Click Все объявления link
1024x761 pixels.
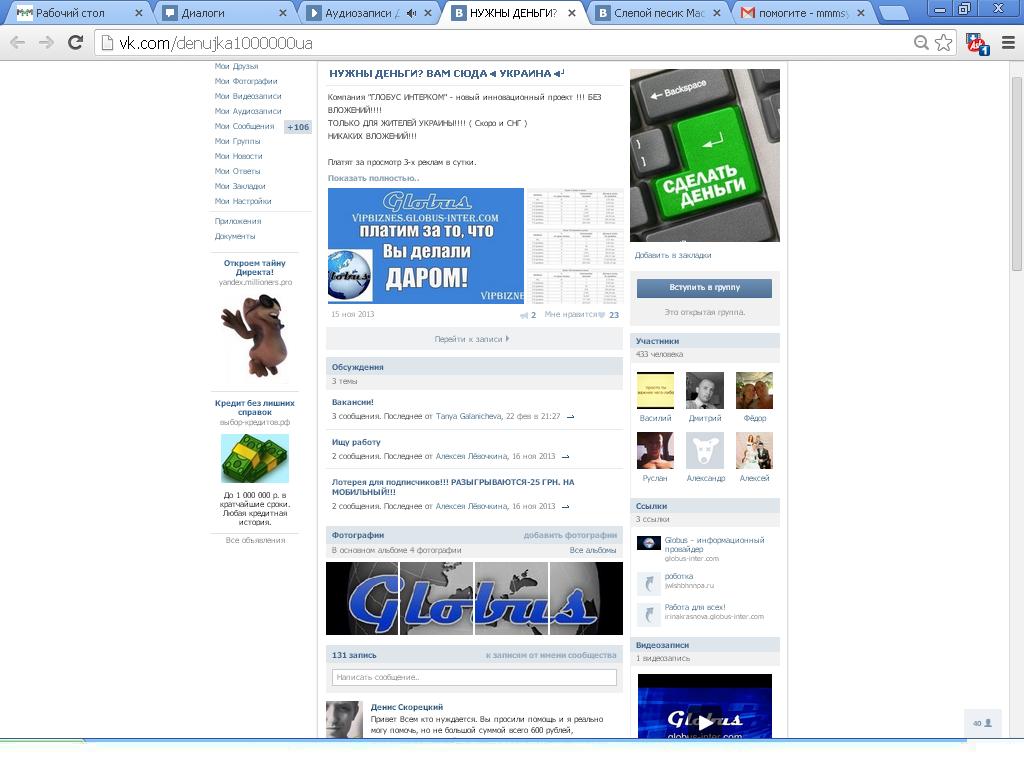[x=255, y=540]
